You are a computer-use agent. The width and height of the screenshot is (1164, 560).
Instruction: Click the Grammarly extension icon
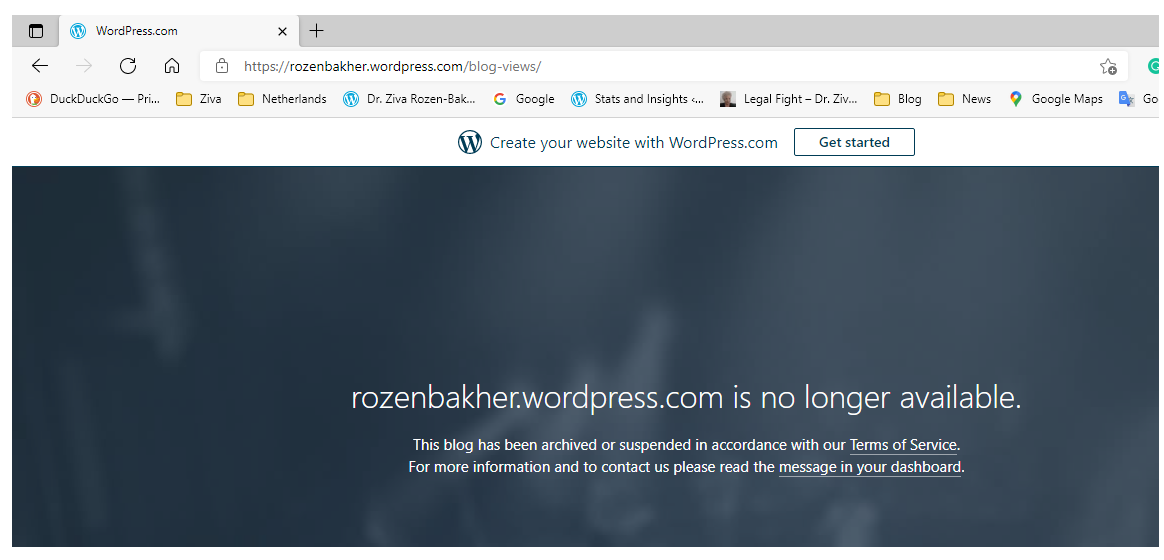pyautogui.click(x=1154, y=66)
